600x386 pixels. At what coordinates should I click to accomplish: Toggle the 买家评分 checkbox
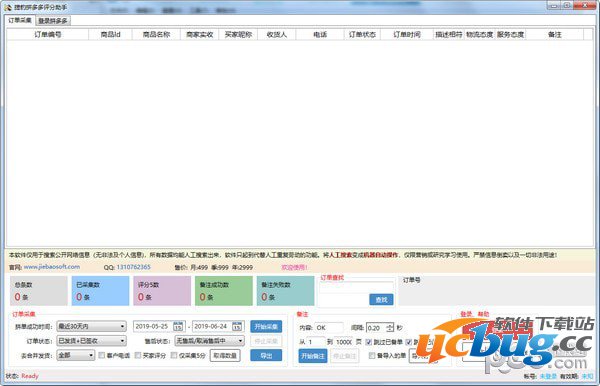tap(138, 355)
